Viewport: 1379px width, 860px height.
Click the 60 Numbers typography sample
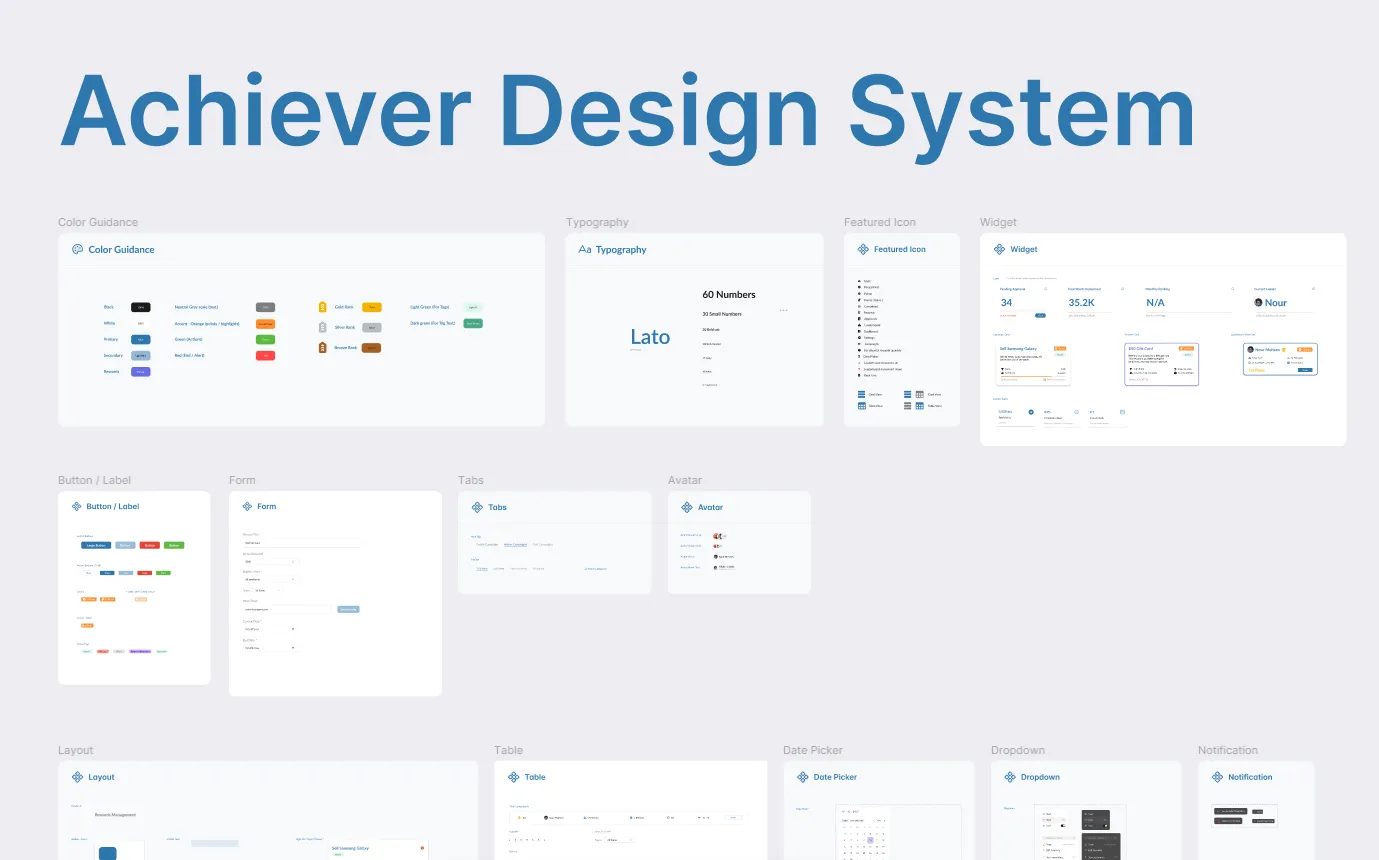coord(729,295)
